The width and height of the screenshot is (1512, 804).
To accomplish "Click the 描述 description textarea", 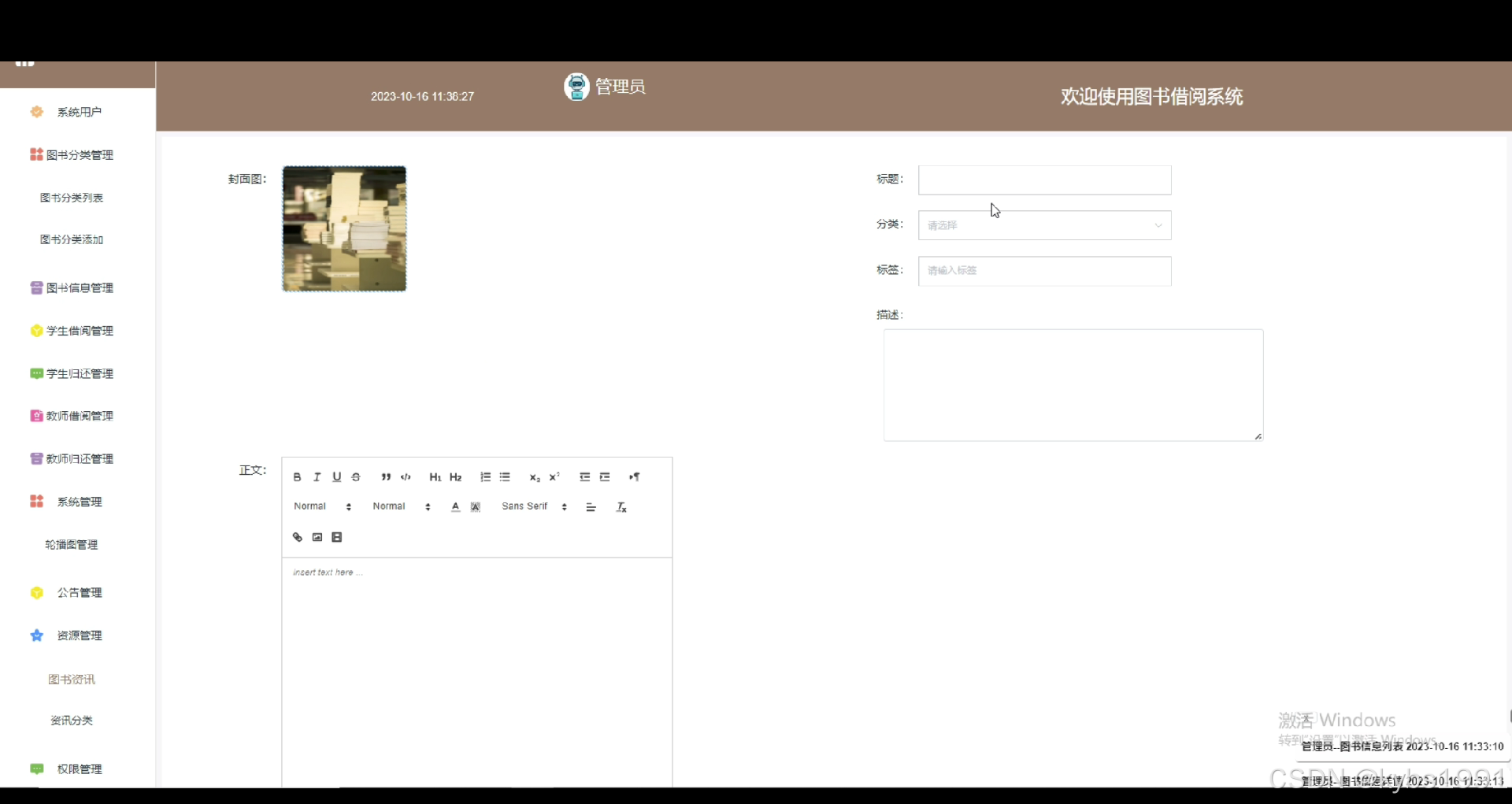I will pos(1073,385).
